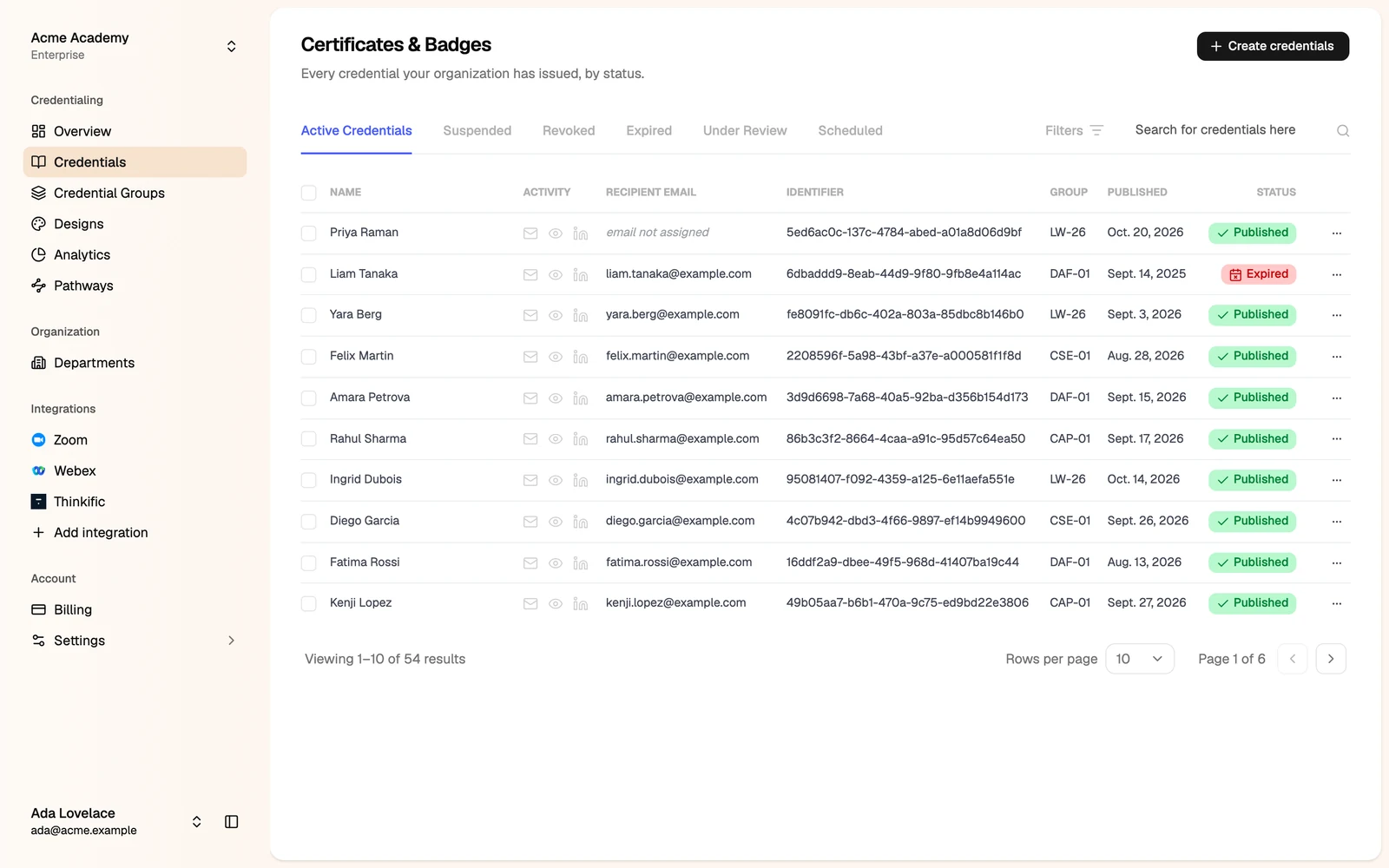Open the more options menu for Felix Martin
1389x868 pixels.
click(x=1337, y=357)
